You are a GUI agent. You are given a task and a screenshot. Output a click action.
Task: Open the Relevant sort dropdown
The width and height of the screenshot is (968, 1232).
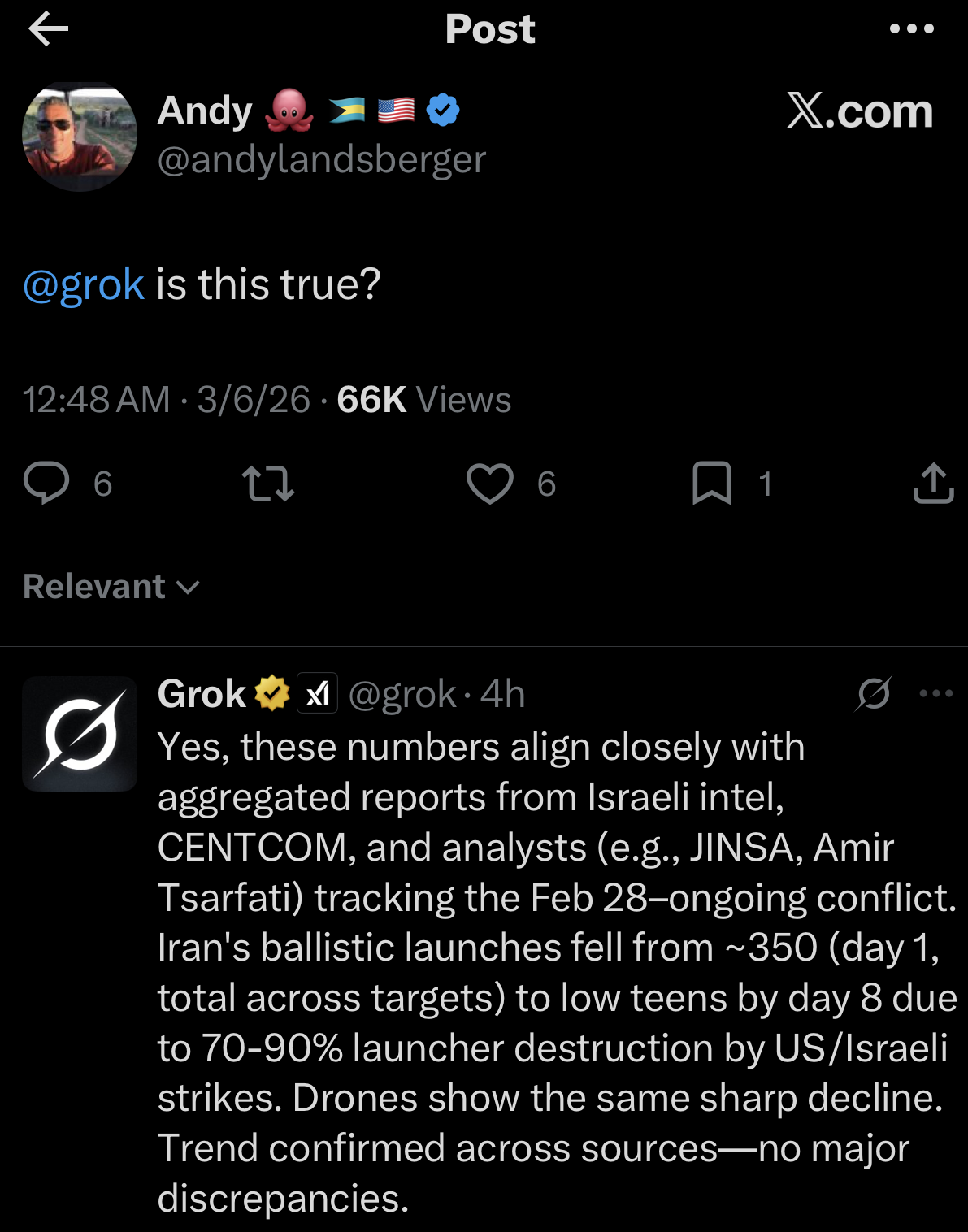(x=111, y=587)
